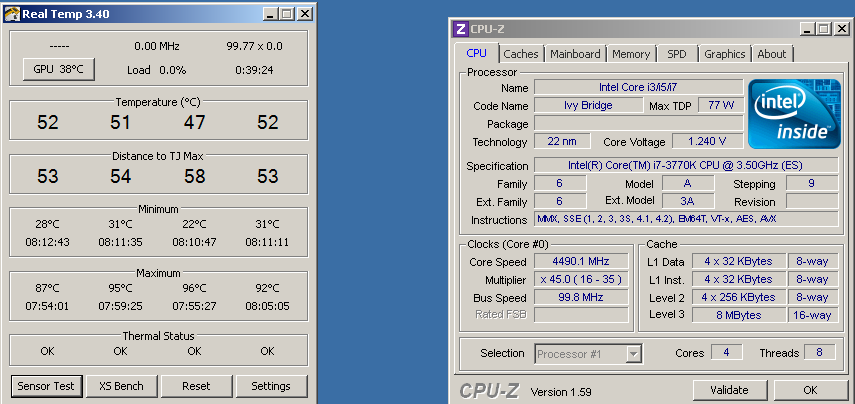855x404 pixels.
Task: Click the GPU 38°C button
Action: tap(58, 70)
